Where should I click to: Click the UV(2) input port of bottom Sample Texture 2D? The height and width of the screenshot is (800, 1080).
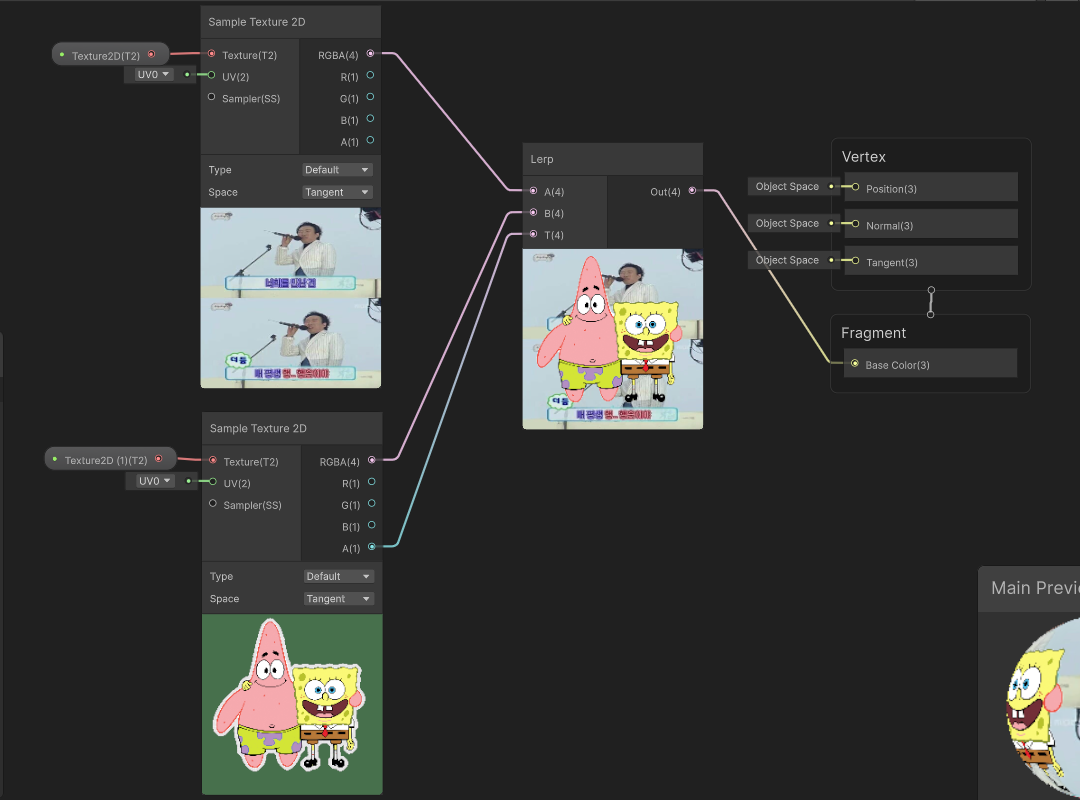click(x=213, y=482)
